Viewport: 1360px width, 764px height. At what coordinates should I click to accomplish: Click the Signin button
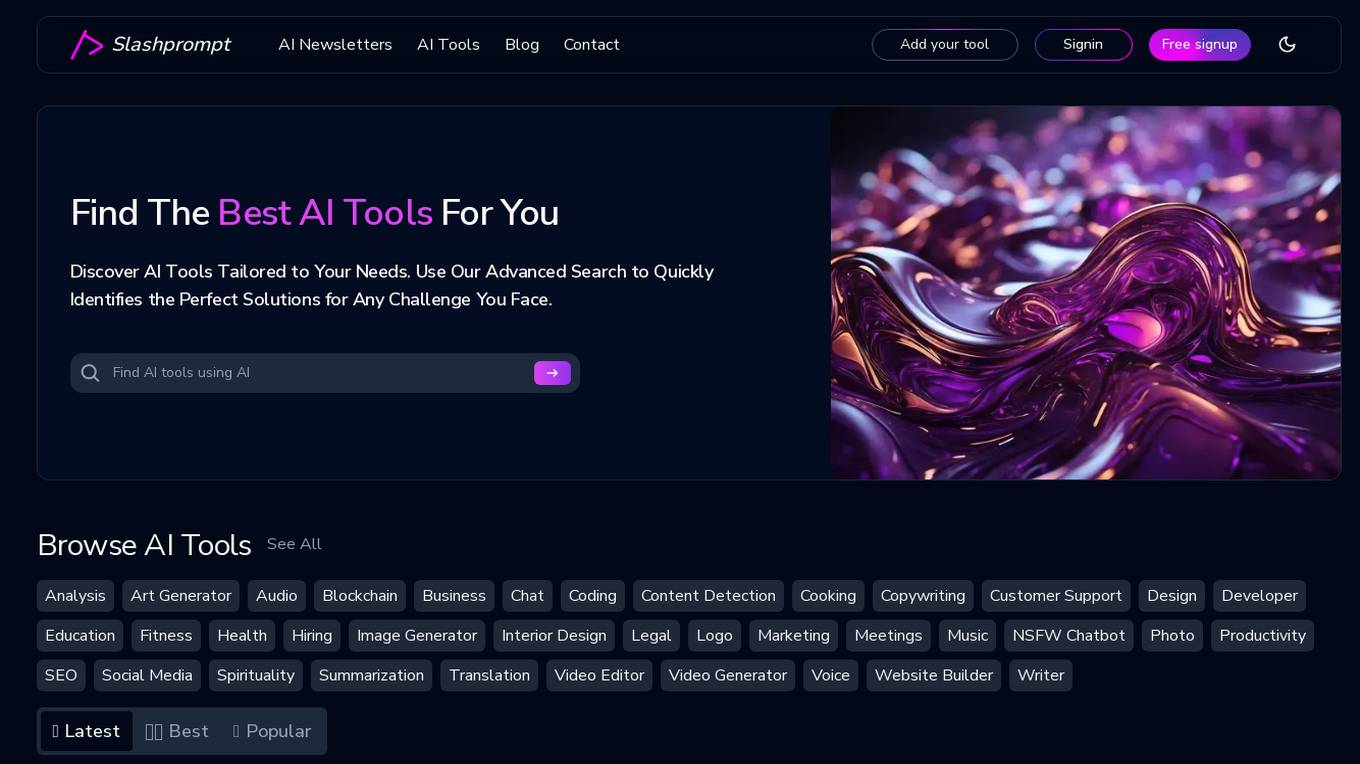pyautogui.click(x=1083, y=45)
